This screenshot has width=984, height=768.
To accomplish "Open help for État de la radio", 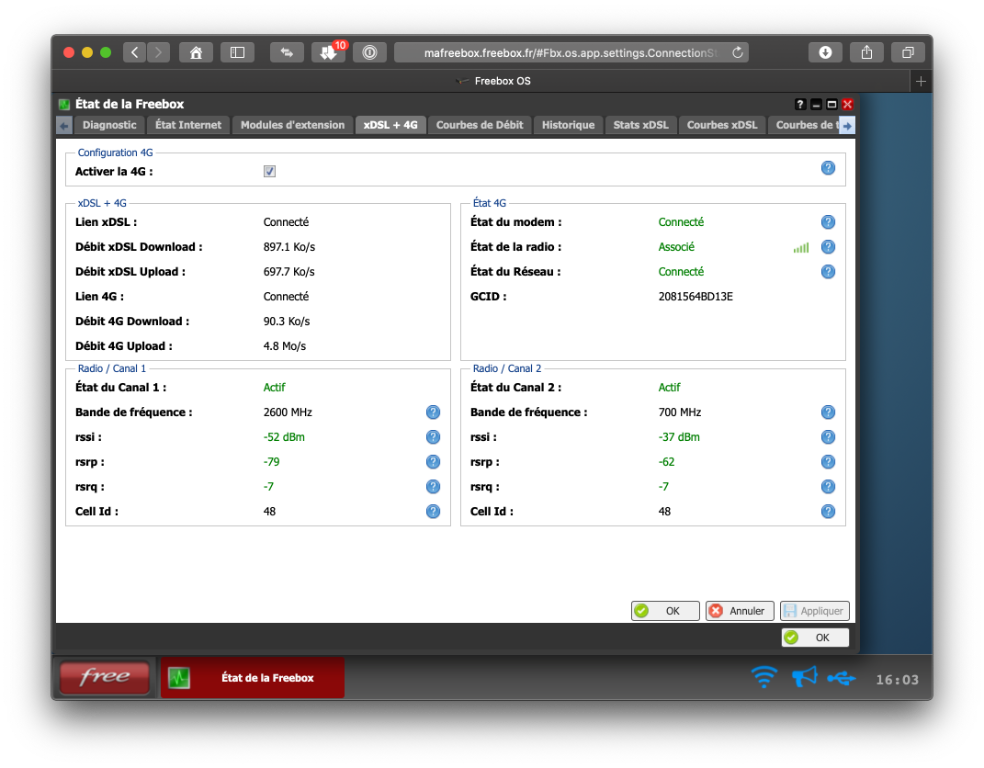I will tap(828, 247).
